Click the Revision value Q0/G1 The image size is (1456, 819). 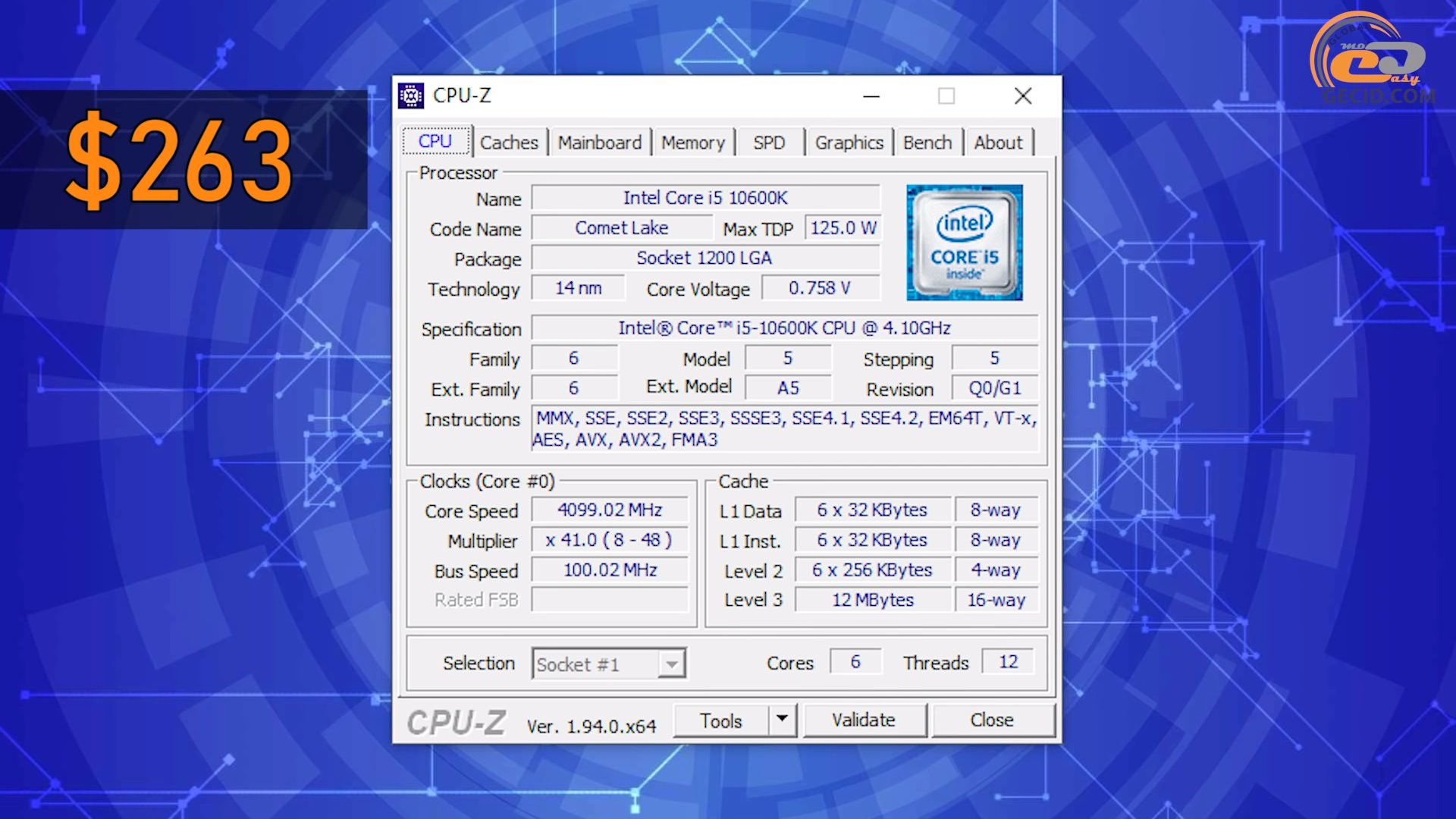pos(995,388)
